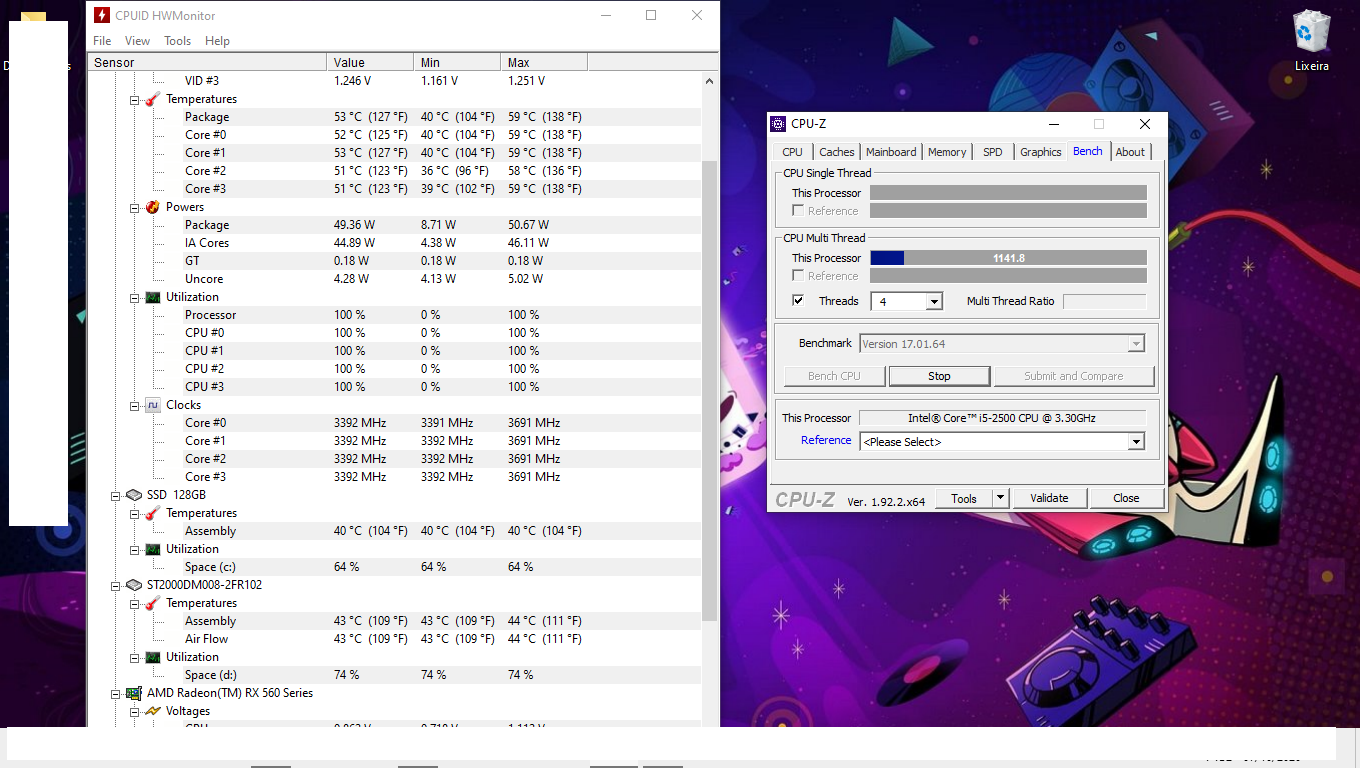Click the Utilization icon under SSD 128GB
Image resolution: width=1360 pixels, height=768 pixels.
point(152,549)
